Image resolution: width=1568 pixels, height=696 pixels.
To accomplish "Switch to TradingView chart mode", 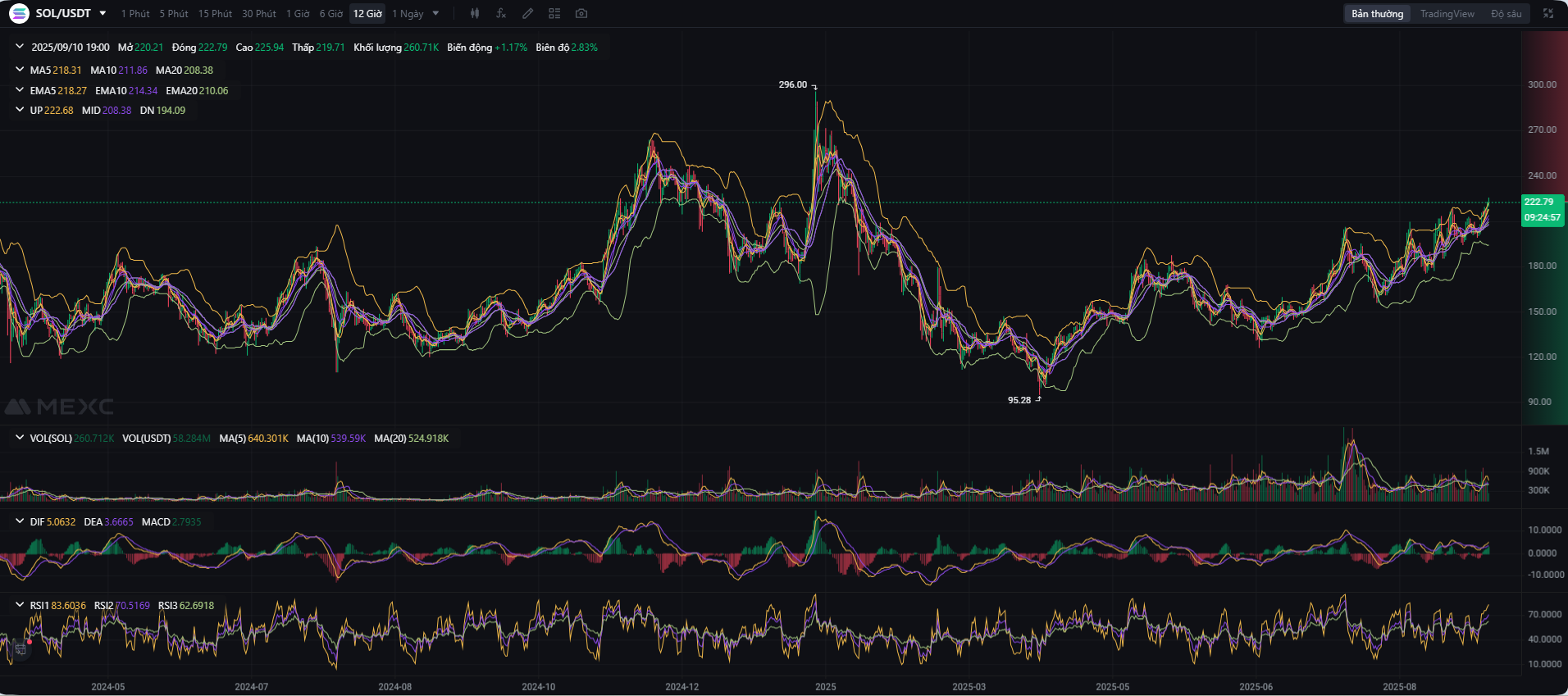I will pyautogui.click(x=1447, y=14).
